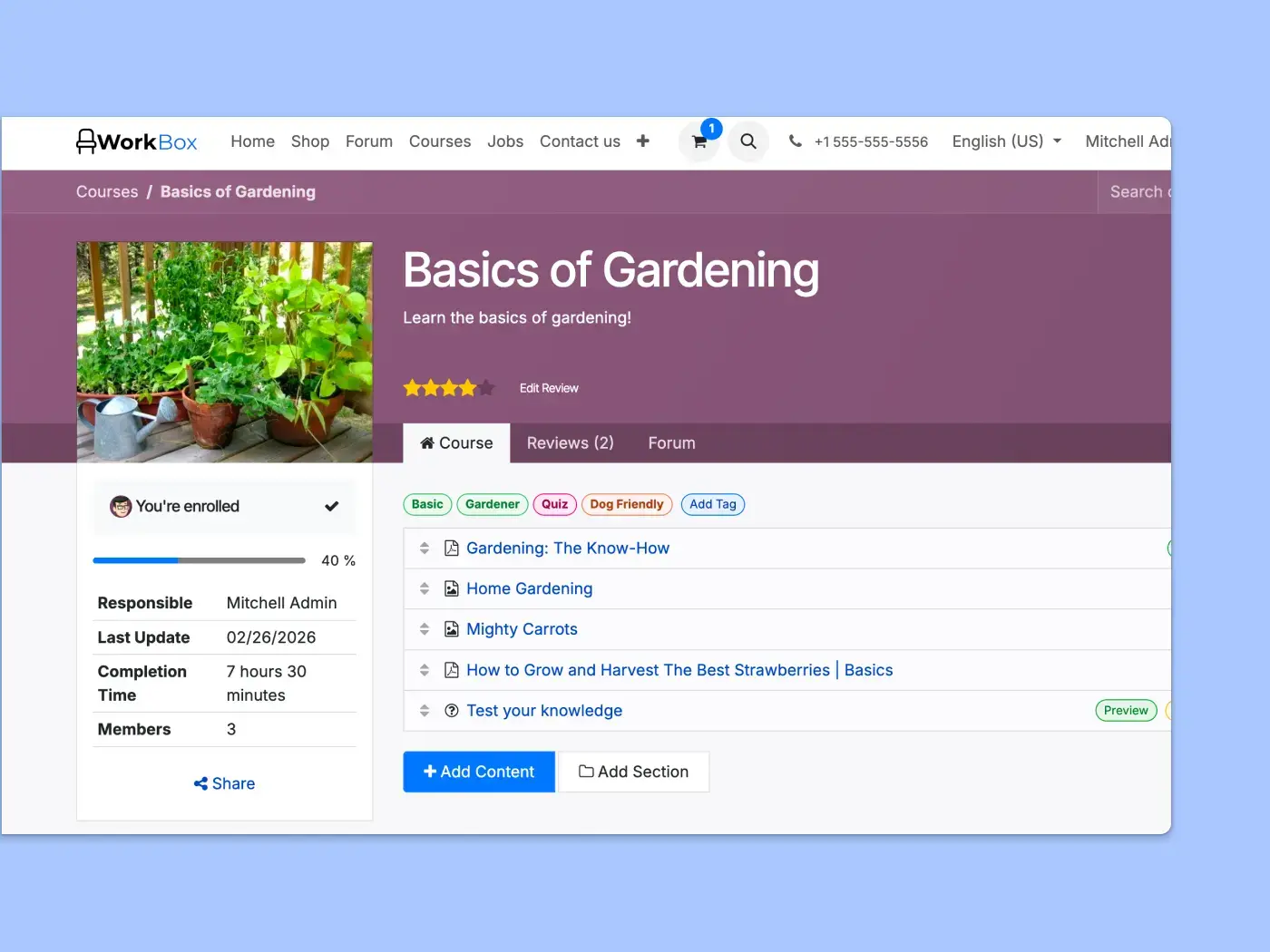Click the course progress bar
This screenshot has height=952, width=1270.
(x=199, y=560)
